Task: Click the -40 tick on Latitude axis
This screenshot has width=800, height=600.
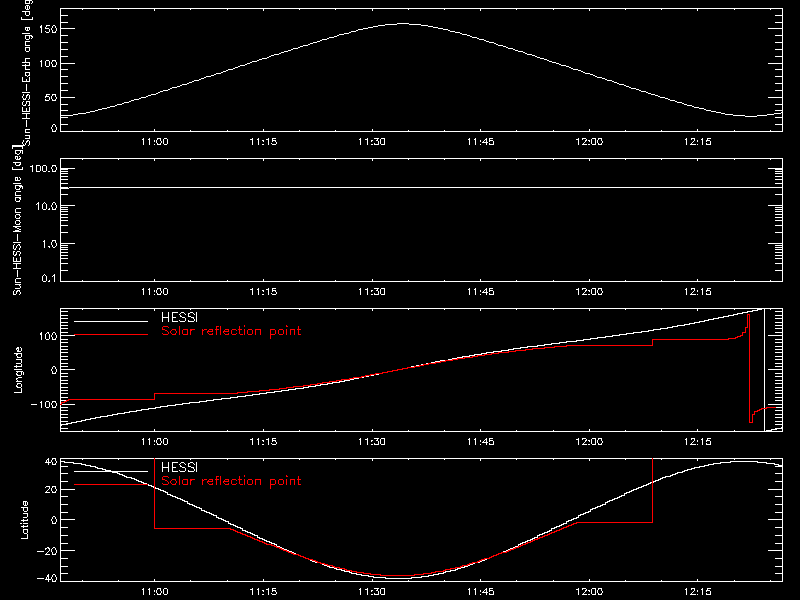Action: coord(47,578)
